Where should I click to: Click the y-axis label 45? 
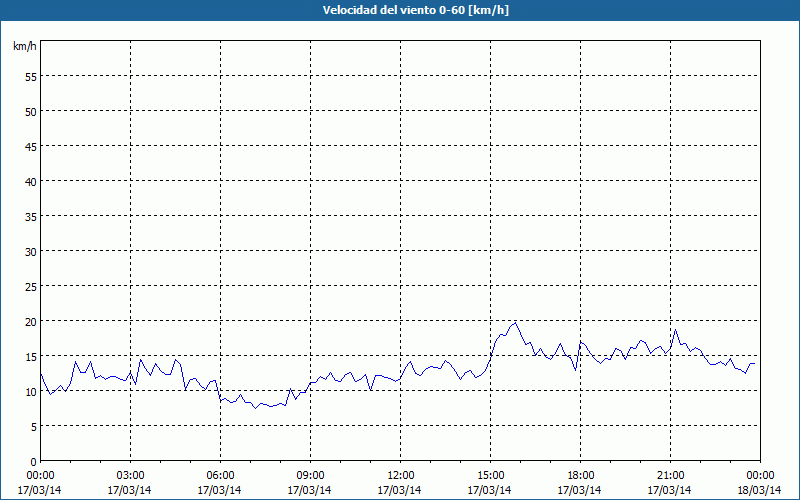[x=31, y=146]
